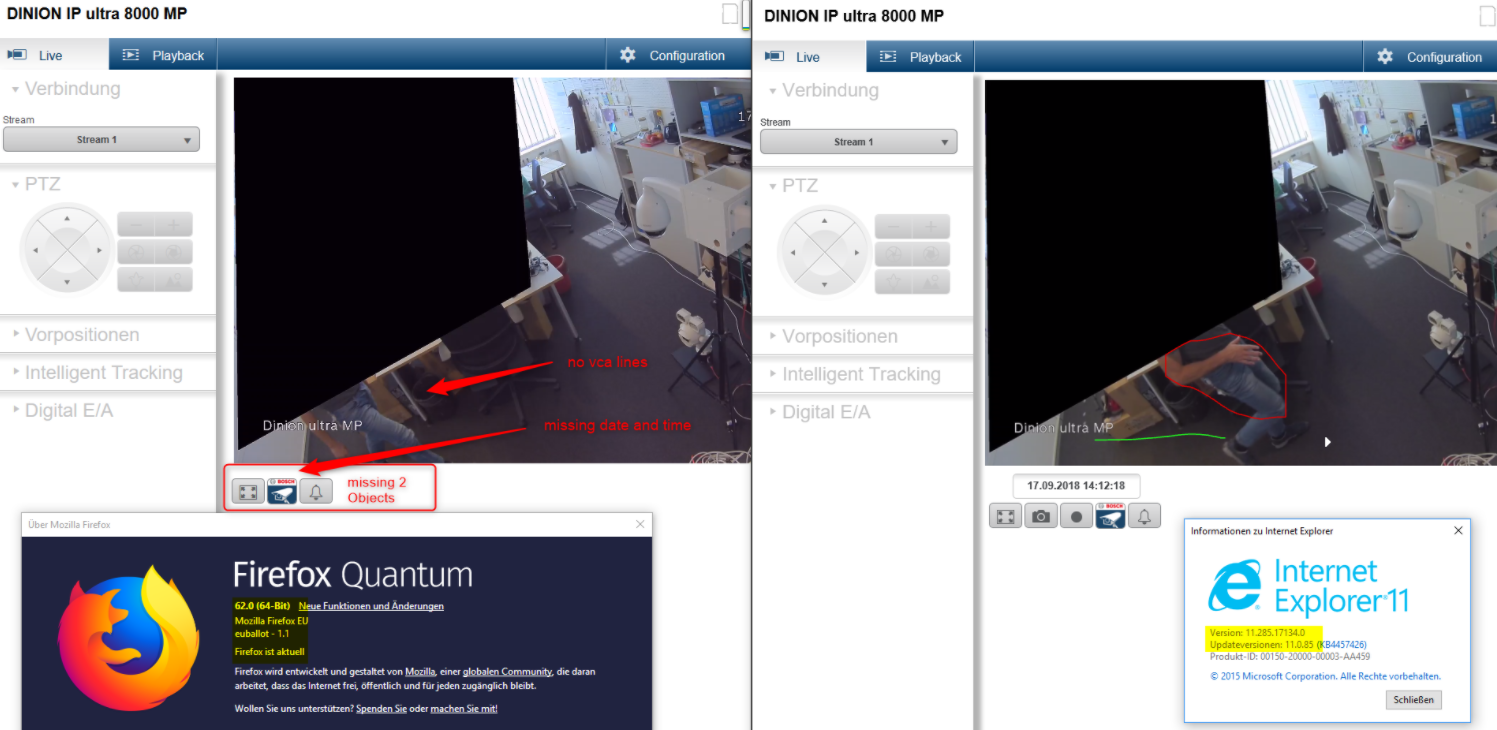Image resolution: width=1497 pixels, height=730 pixels.
Task: Zoom out with minus button, right page PTZ
Action: (x=893, y=226)
